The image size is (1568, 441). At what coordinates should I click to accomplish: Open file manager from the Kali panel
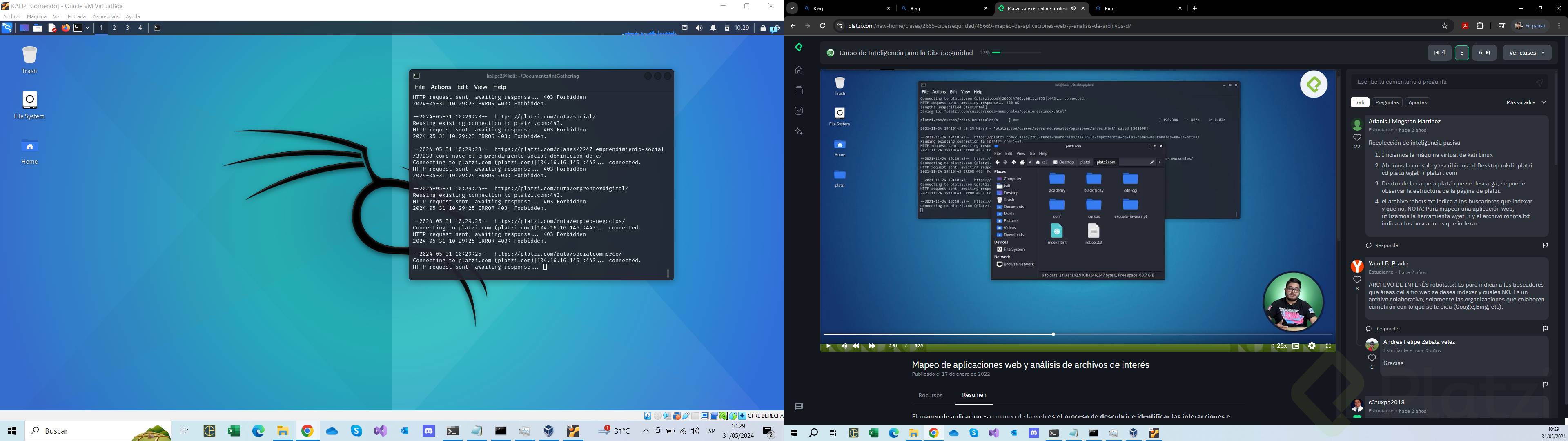[x=38, y=27]
